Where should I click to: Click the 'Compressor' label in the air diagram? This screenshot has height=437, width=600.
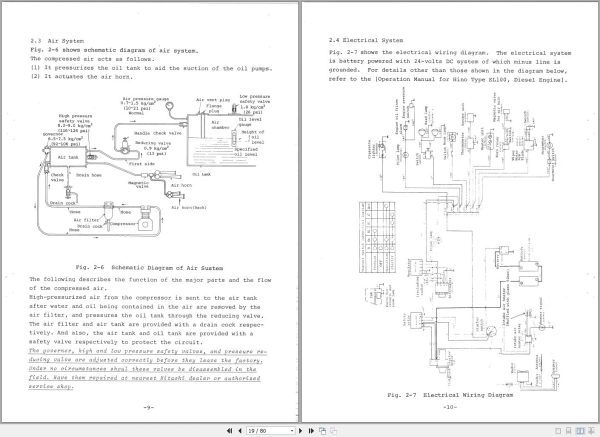tap(123, 224)
